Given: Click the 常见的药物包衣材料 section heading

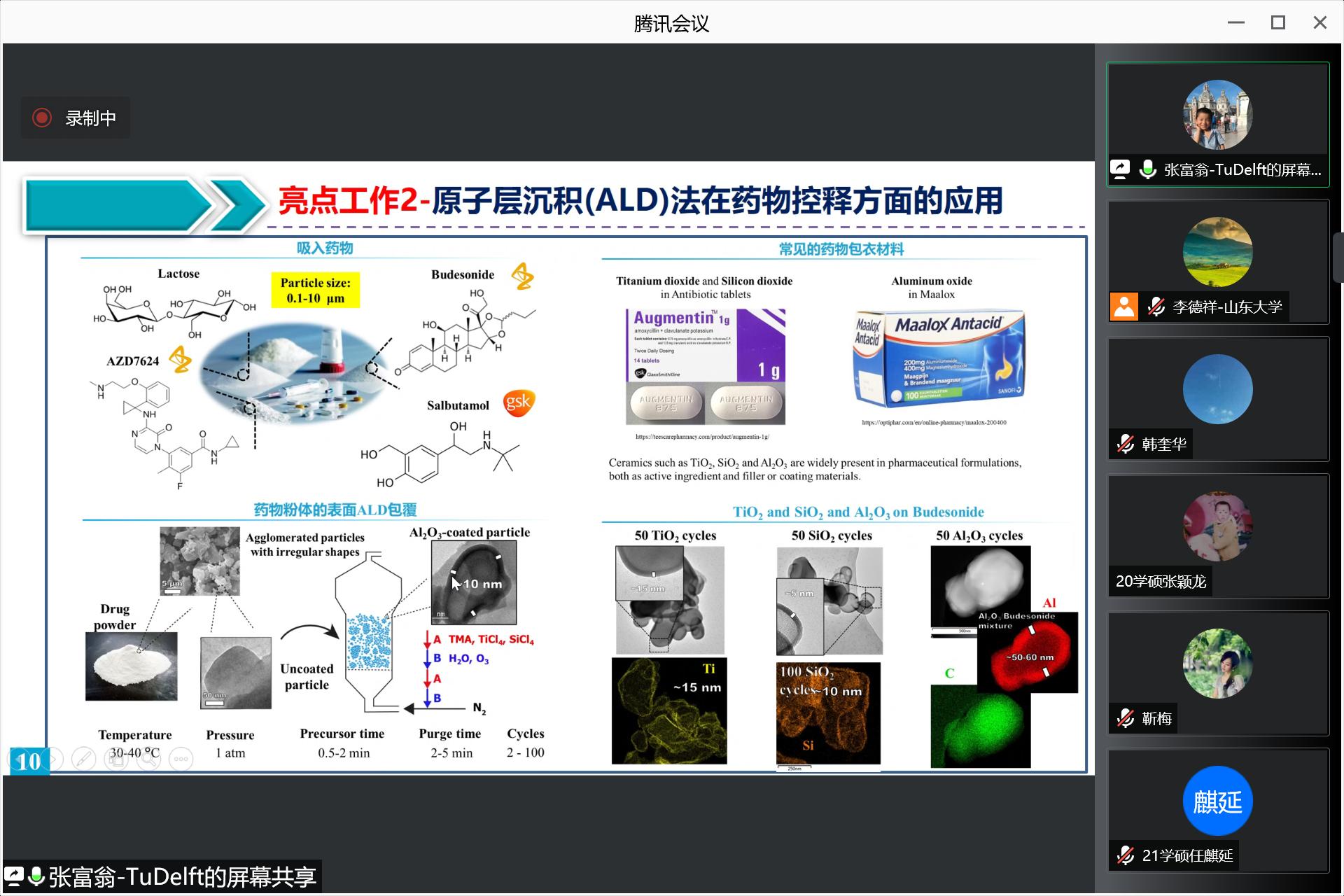Looking at the screenshot, I should 841,249.
